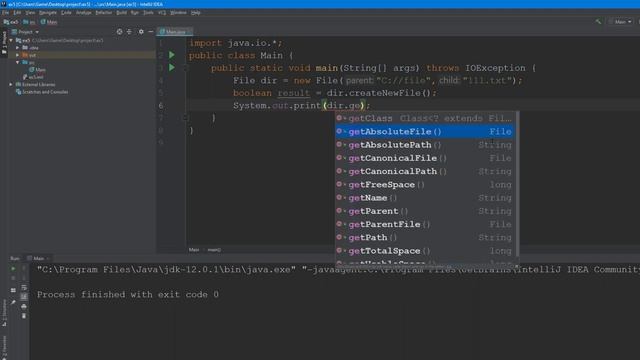Screen dimensions: 640x360
Task: Open the VCS menu
Action: click(x=162, y=13)
